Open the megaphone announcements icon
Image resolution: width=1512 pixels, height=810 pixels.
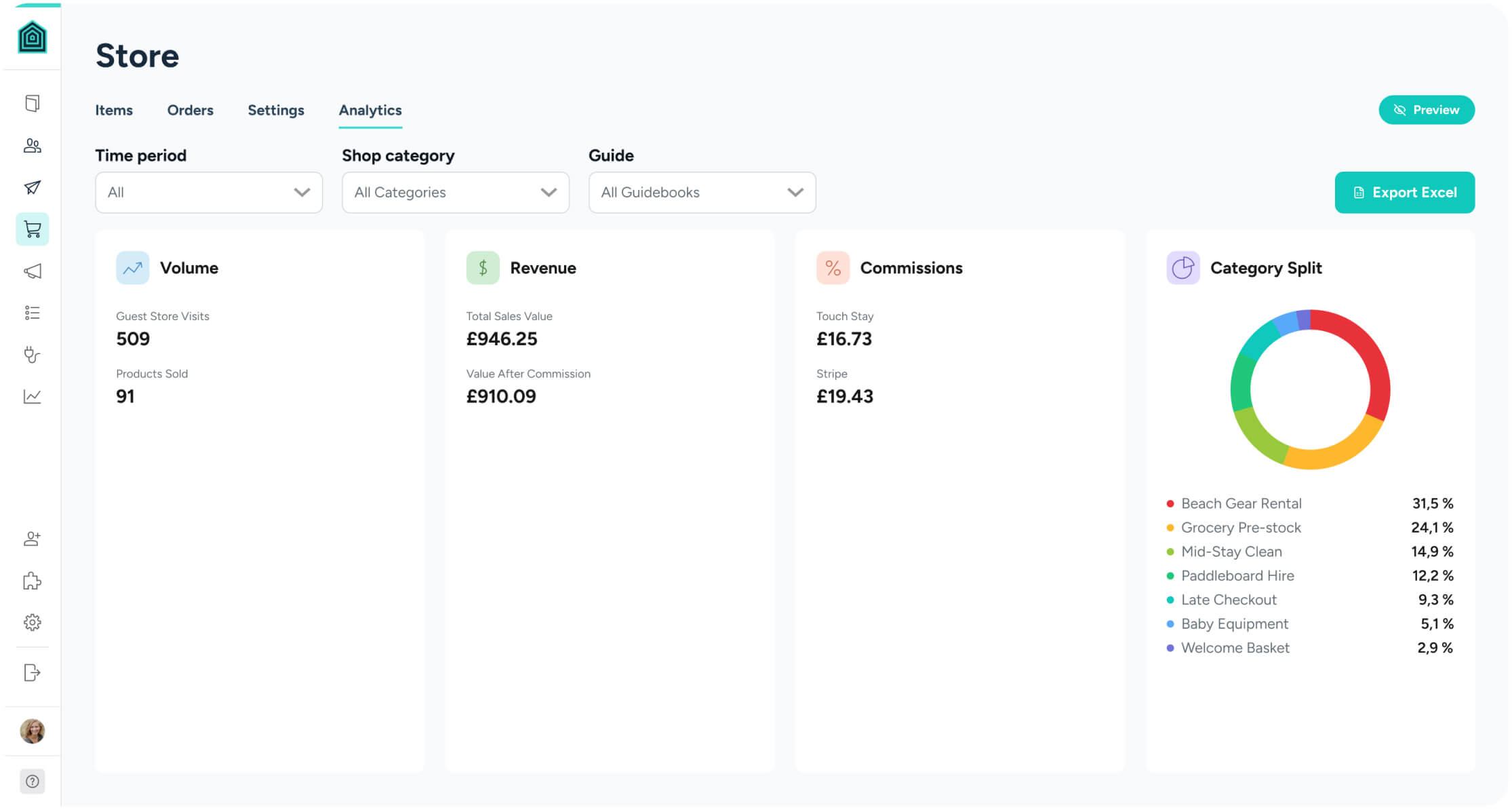32,271
